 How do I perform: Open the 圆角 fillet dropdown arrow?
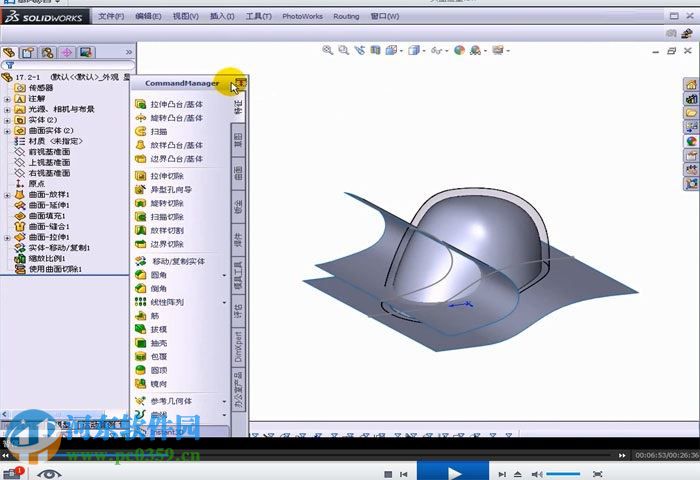[224, 275]
